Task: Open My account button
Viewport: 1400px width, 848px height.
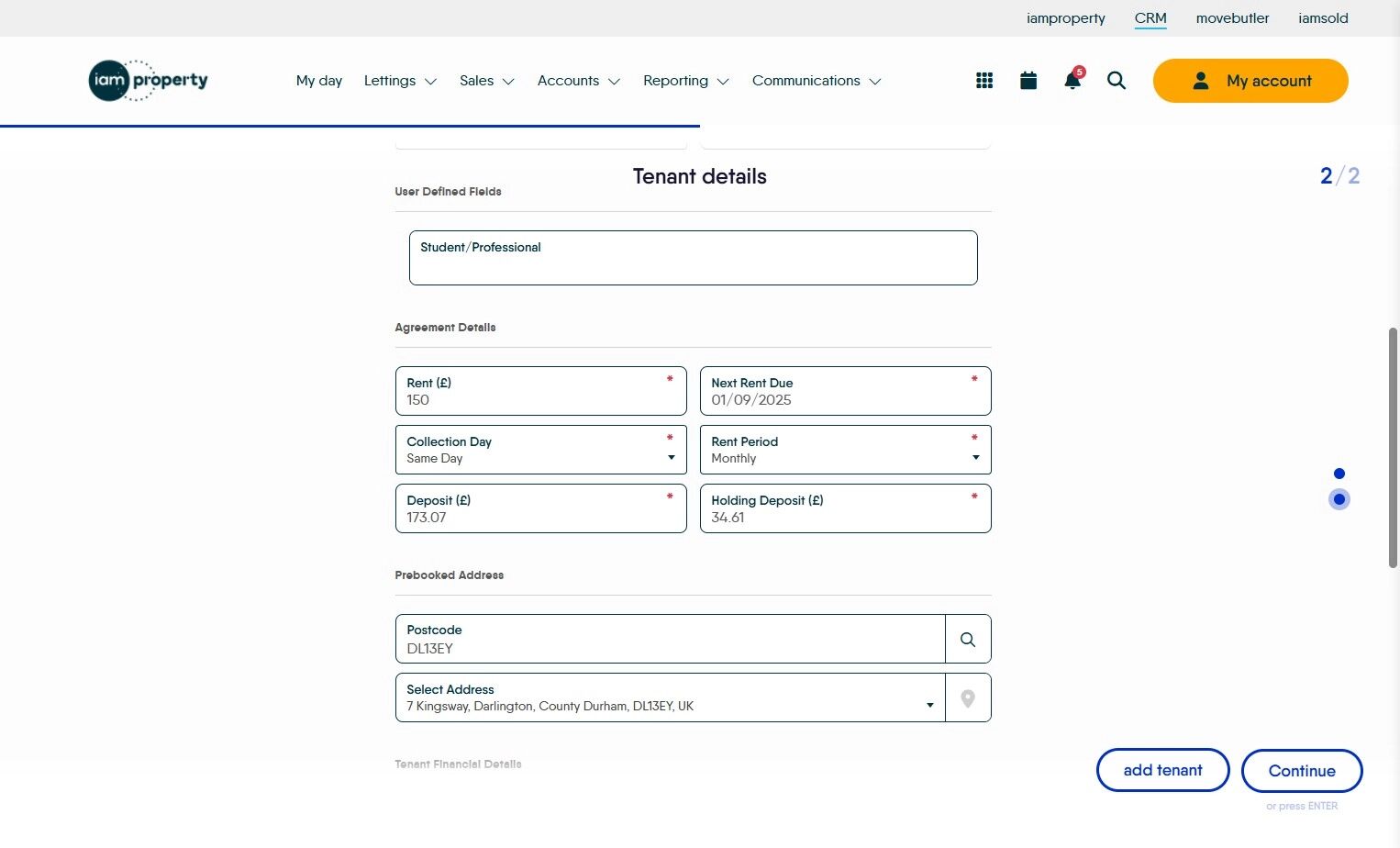Action: point(1250,81)
